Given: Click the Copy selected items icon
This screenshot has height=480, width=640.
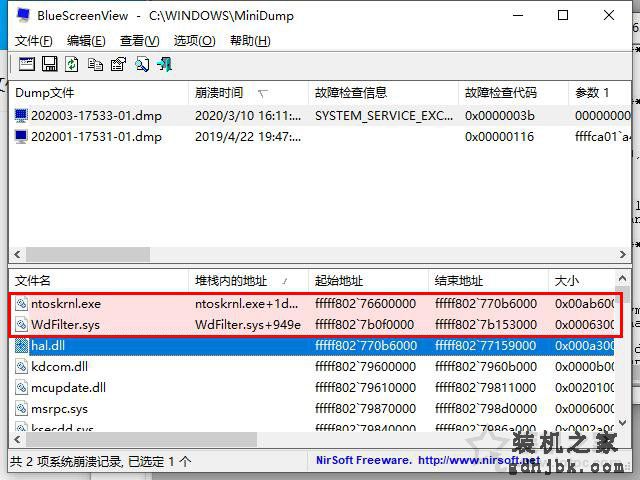Looking at the screenshot, I should (x=96, y=64).
